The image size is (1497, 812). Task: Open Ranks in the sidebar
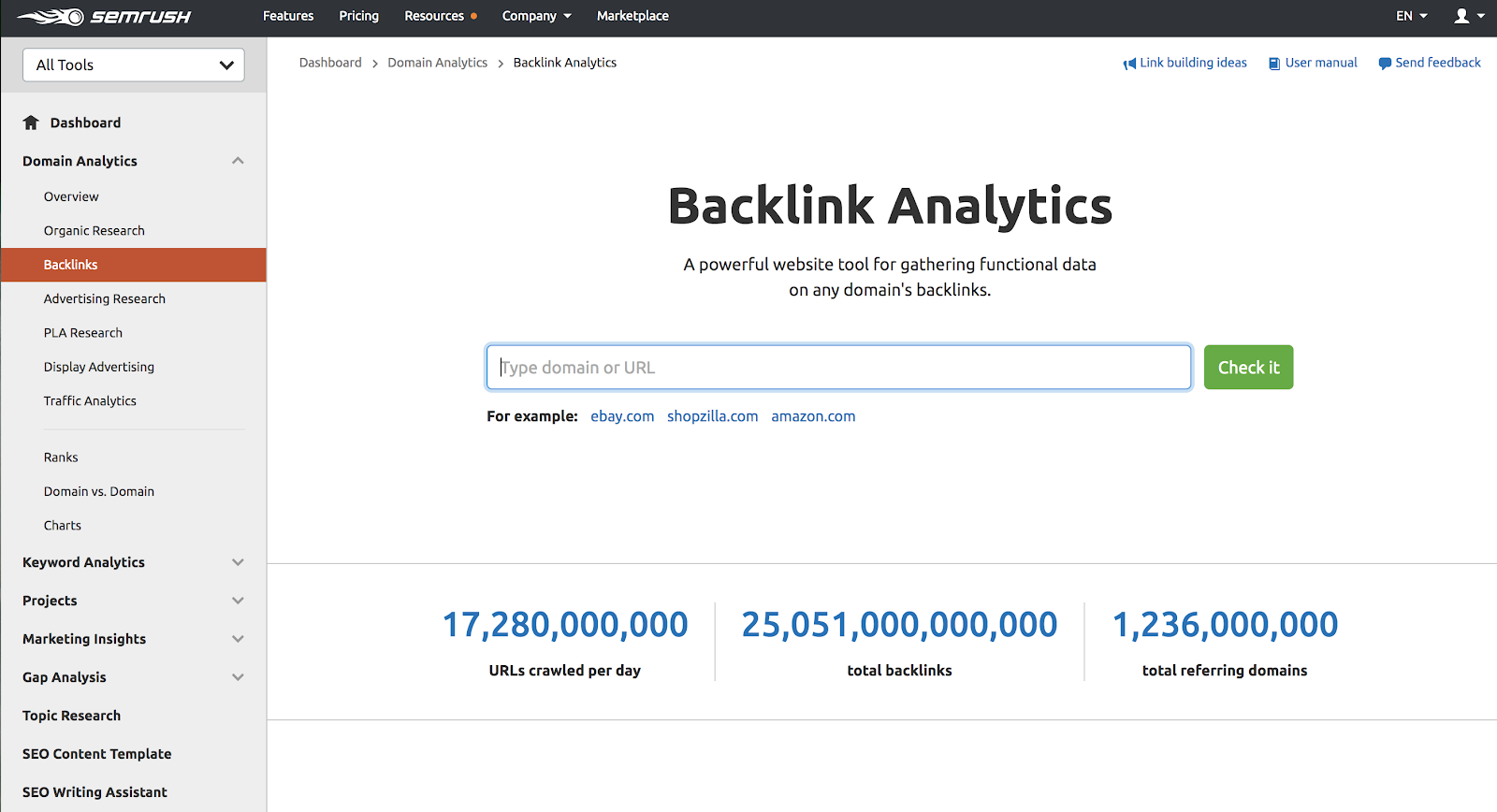coord(61,457)
